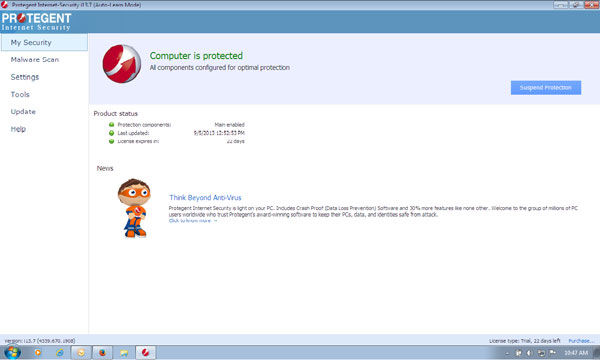Click the Main enabled status value
The height and width of the screenshot is (360, 600).
229,125
